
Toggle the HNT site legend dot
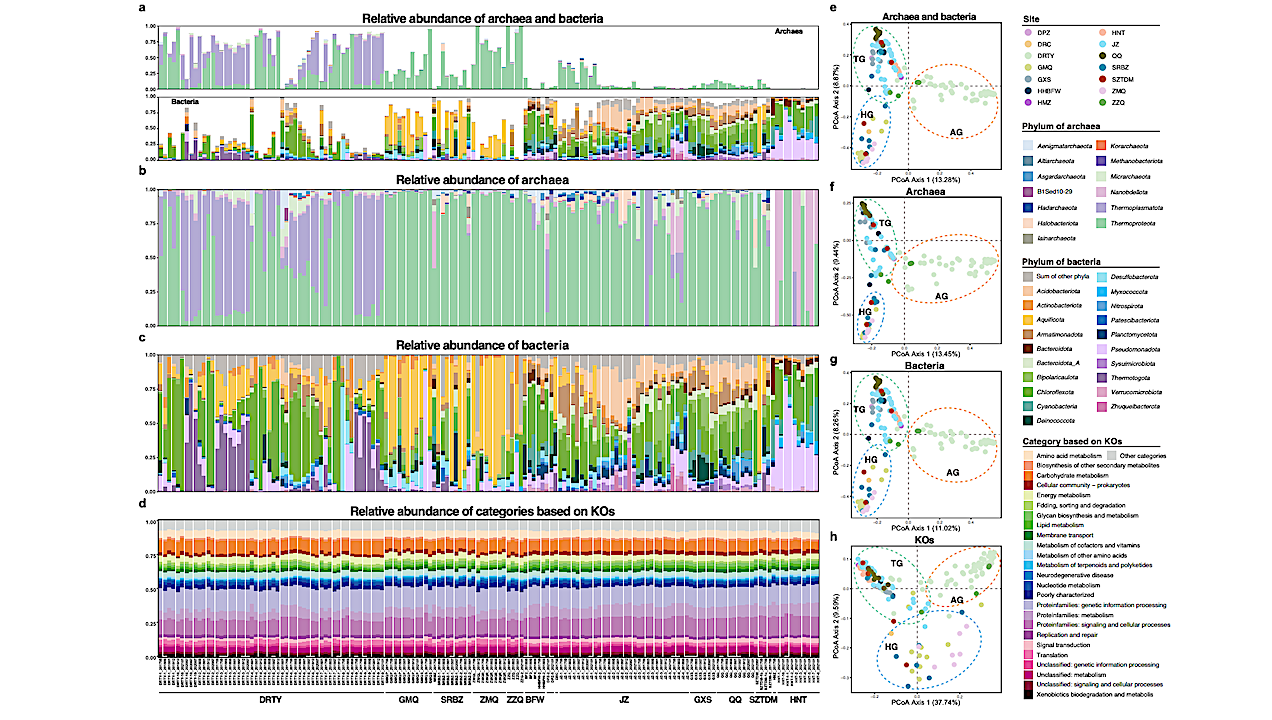click(1101, 31)
